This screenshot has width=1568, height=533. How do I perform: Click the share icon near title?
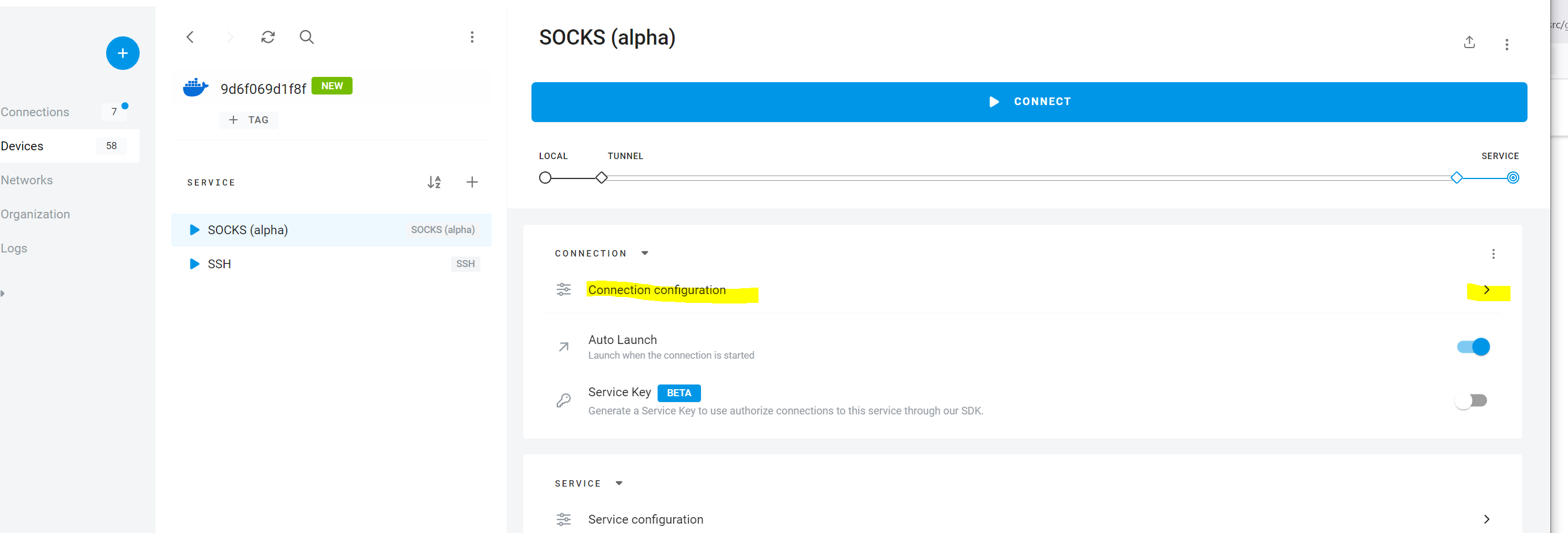pos(1469,43)
